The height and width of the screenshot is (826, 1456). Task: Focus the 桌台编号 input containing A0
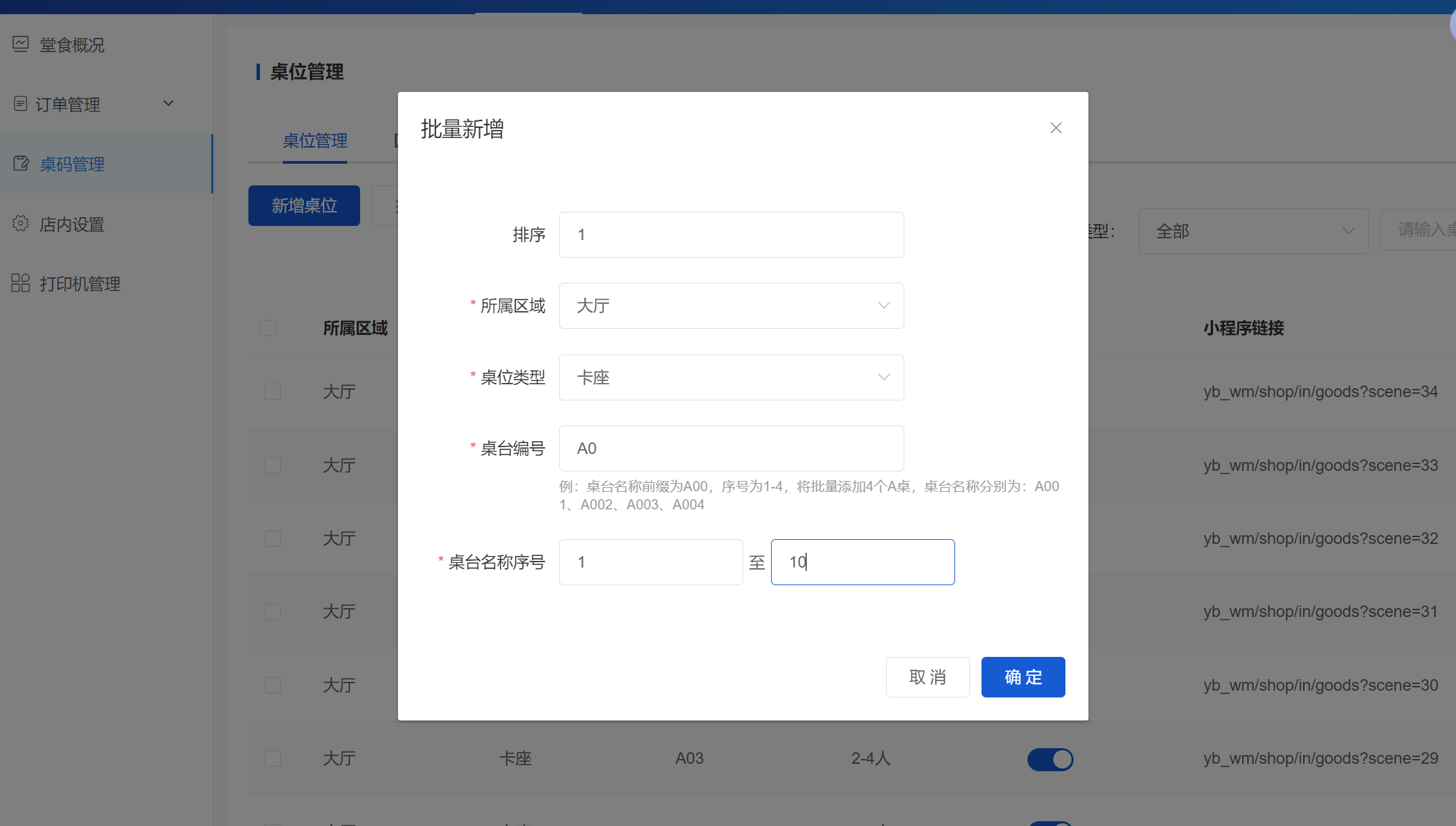pyautogui.click(x=731, y=449)
